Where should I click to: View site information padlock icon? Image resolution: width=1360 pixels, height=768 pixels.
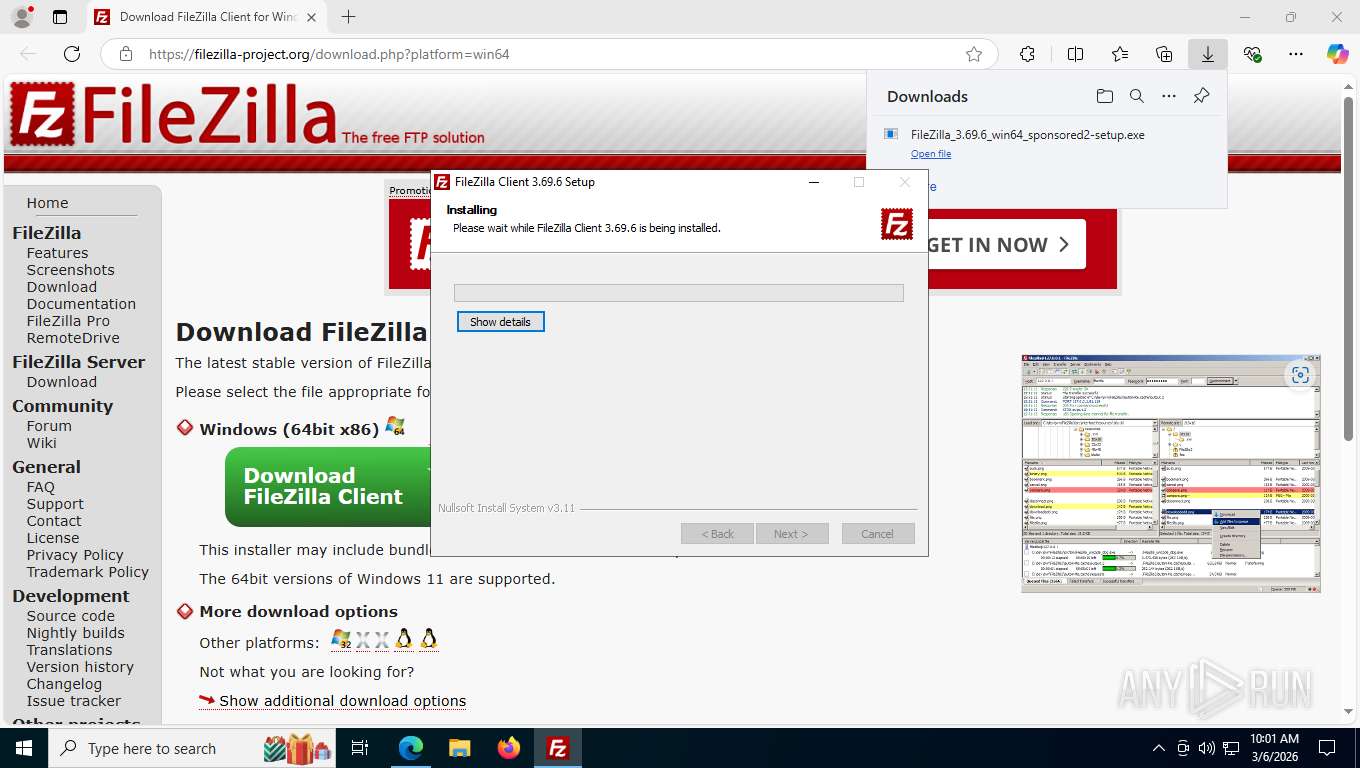[125, 54]
